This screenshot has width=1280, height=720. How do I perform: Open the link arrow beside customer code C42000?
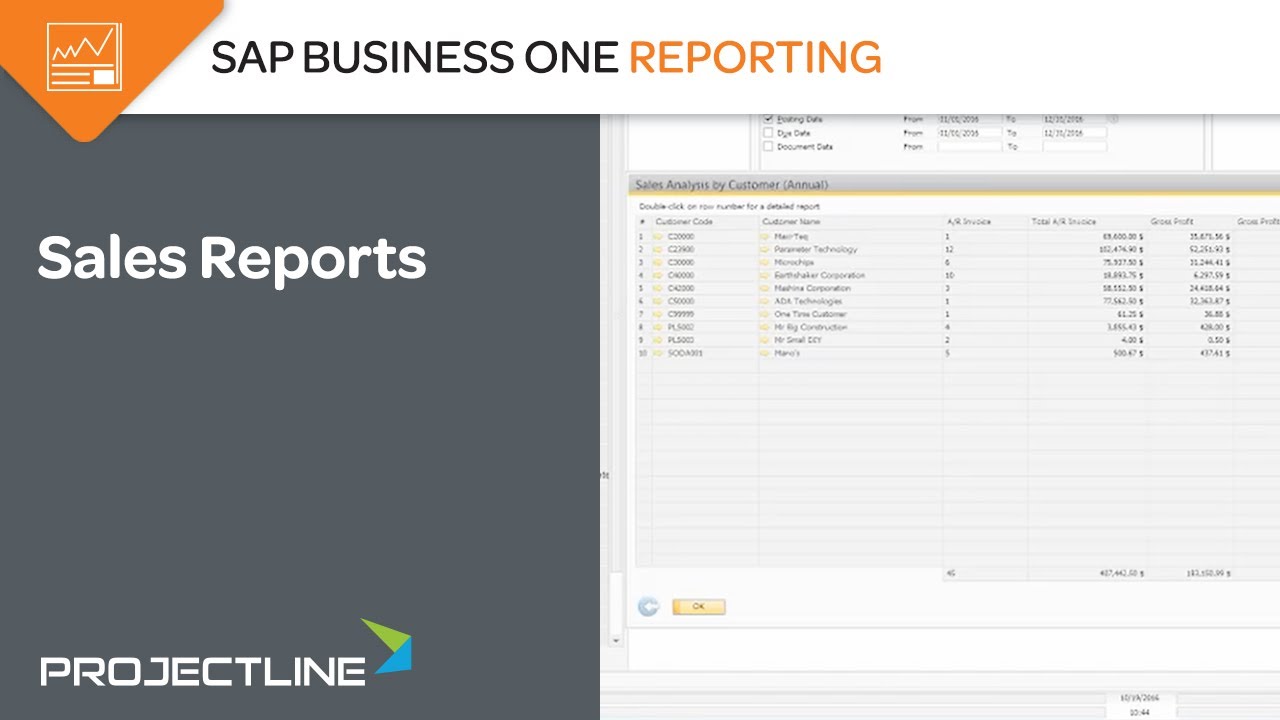pyautogui.click(x=658, y=289)
